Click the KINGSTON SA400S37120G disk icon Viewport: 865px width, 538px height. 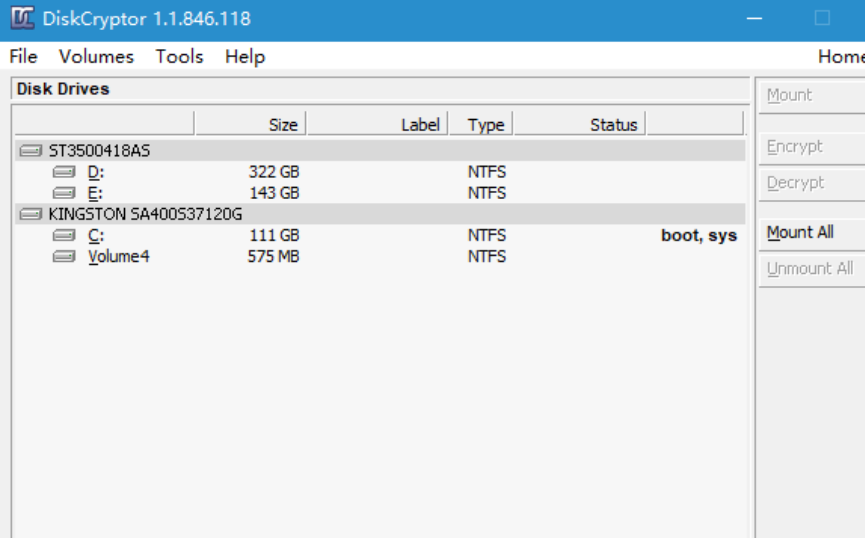(x=31, y=214)
